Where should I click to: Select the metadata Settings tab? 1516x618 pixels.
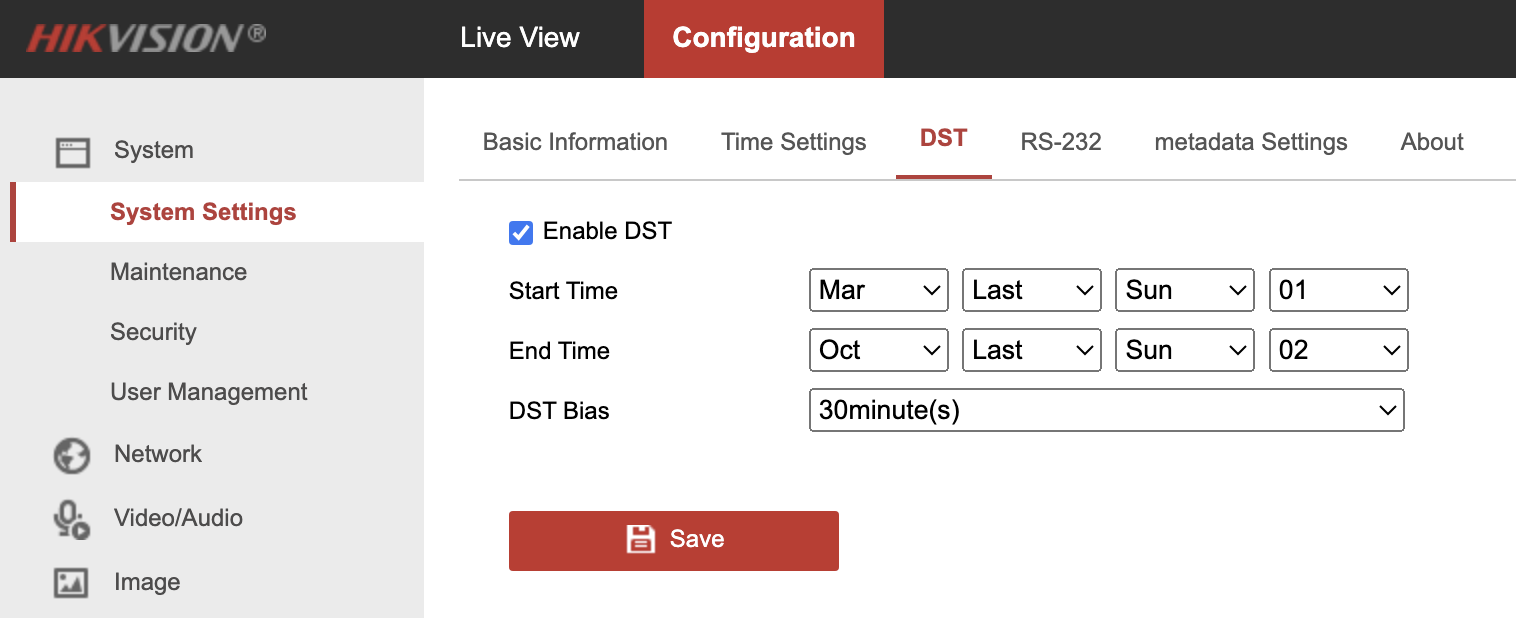click(x=1251, y=142)
